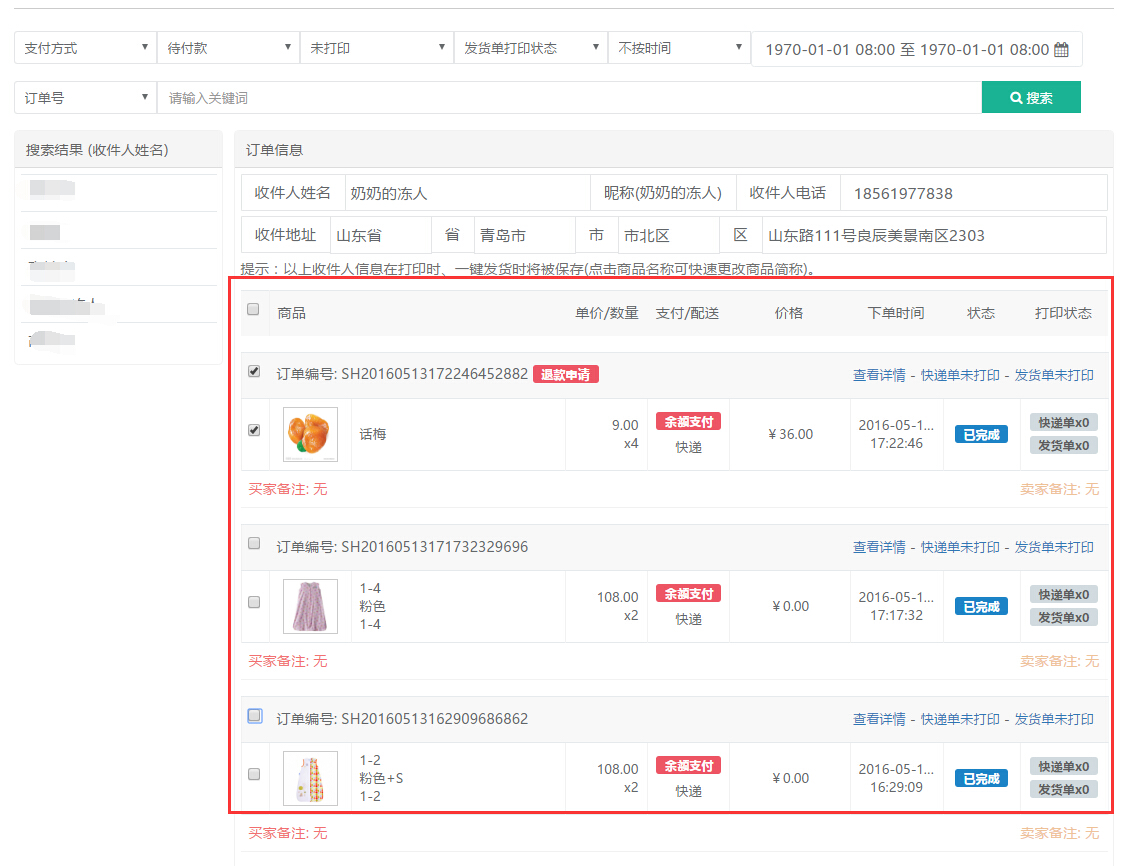The width and height of the screenshot is (1128, 866).
Task: Click the 话梅 product thumbnail image
Action: tap(310, 434)
